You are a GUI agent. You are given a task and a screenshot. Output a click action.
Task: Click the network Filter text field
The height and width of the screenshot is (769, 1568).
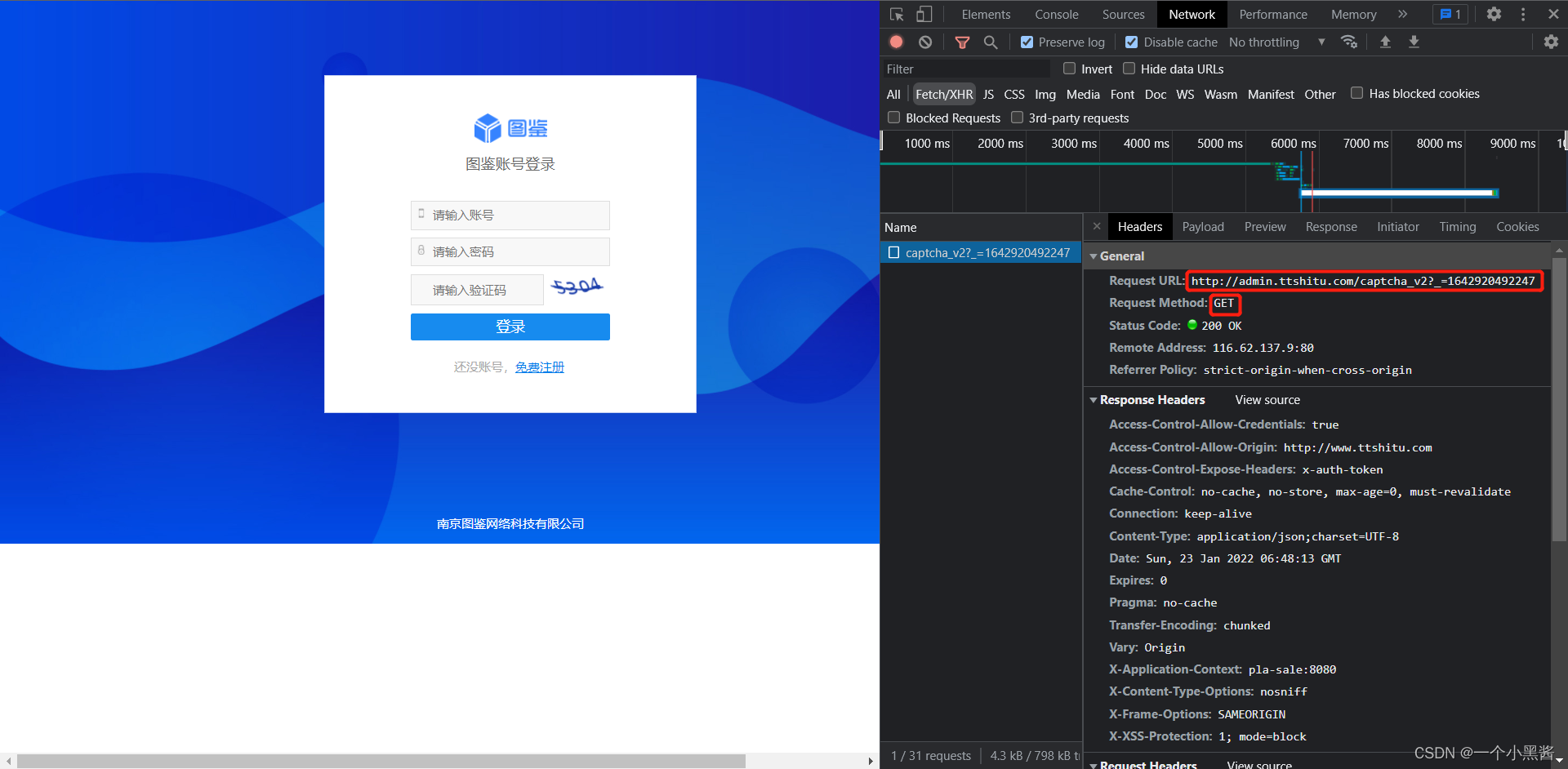(967, 69)
